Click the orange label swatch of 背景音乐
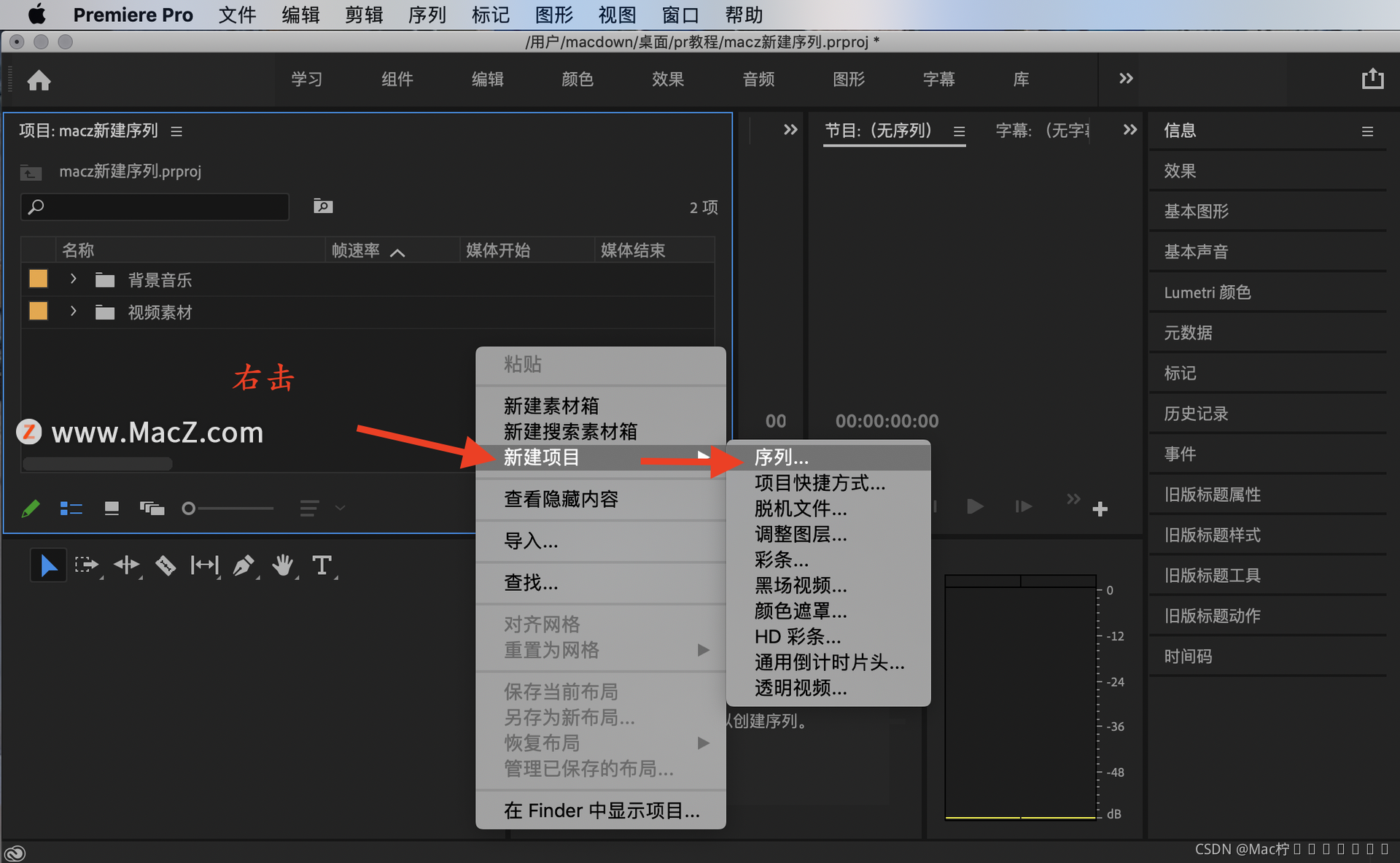Image resolution: width=1400 pixels, height=863 pixels. (x=38, y=279)
